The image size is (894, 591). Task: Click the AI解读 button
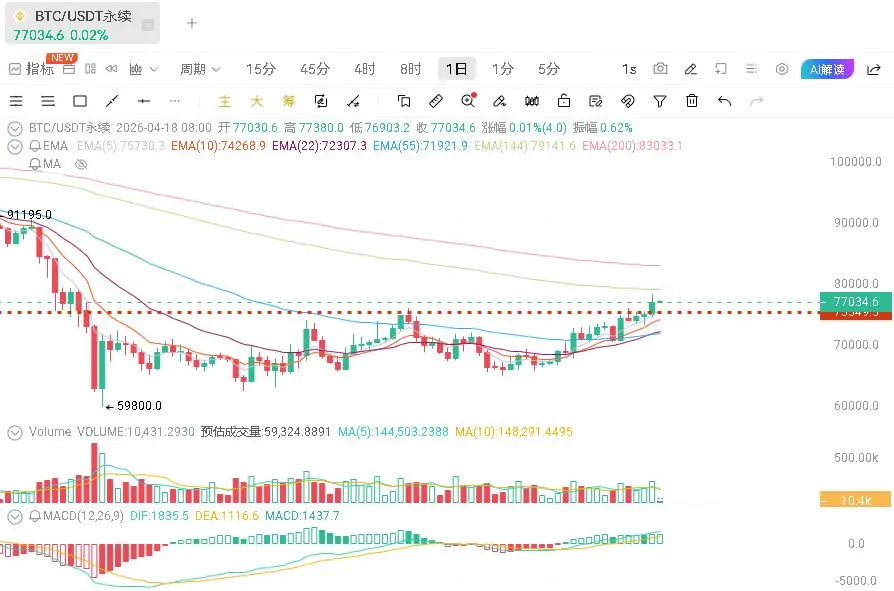pyautogui.click(x=827, y=69)
